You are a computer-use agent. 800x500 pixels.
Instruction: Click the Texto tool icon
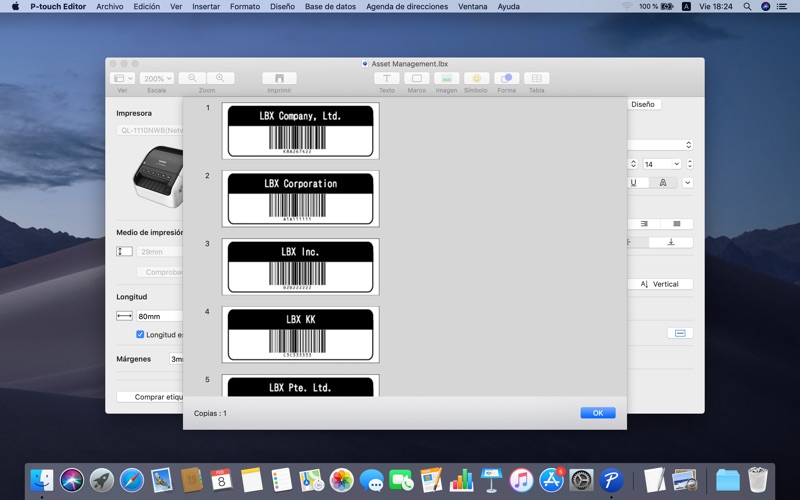(386, 78)
